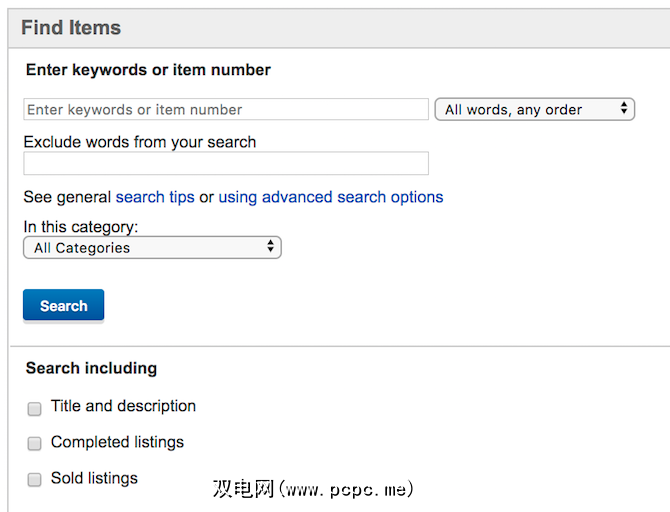This screenshot has width=670, height=512.
Task: Click the arrows icon on the All Categories select
Action: click(270, 248)
